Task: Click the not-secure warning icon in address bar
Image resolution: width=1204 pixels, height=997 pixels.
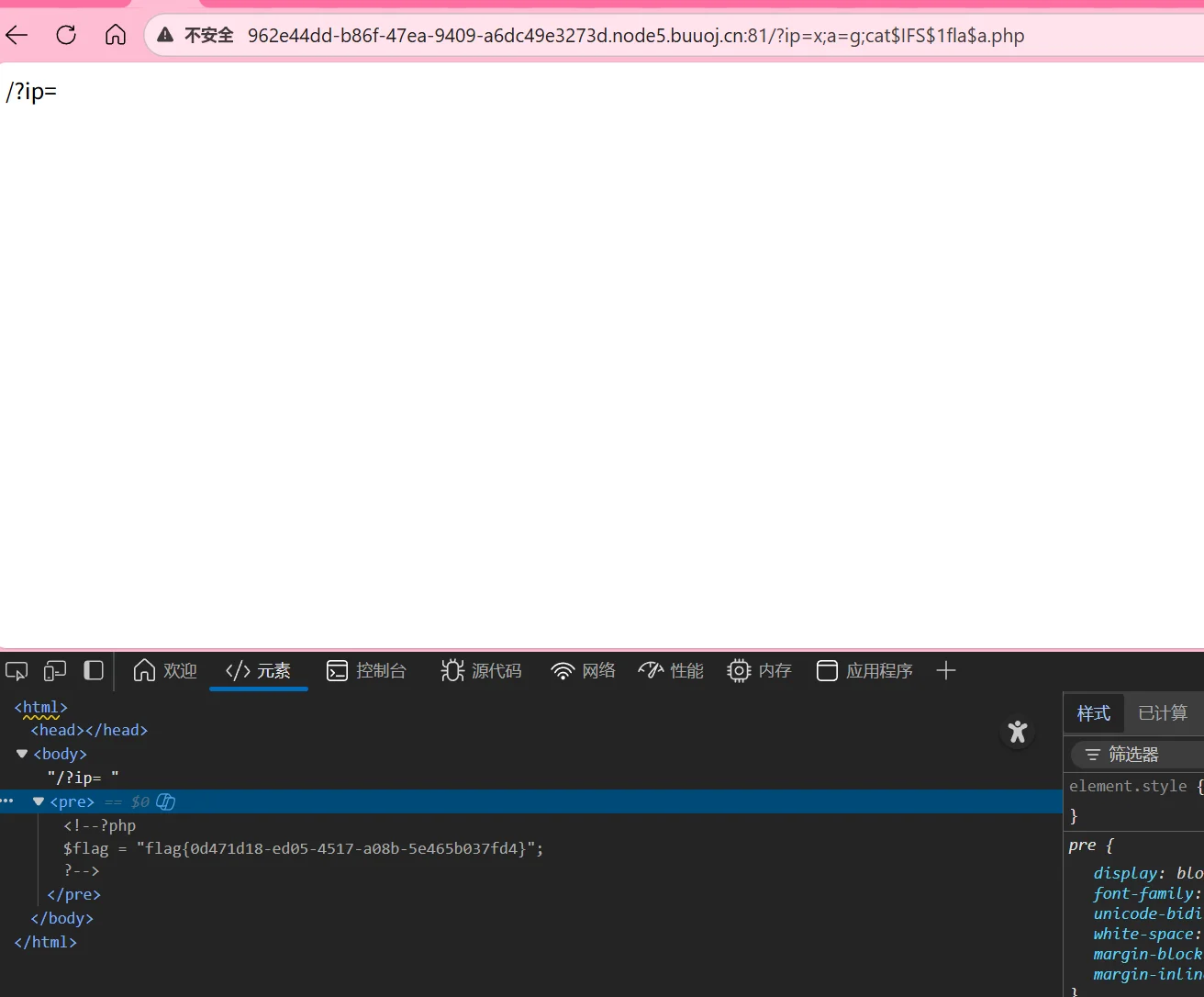Action: pos(166,36)
